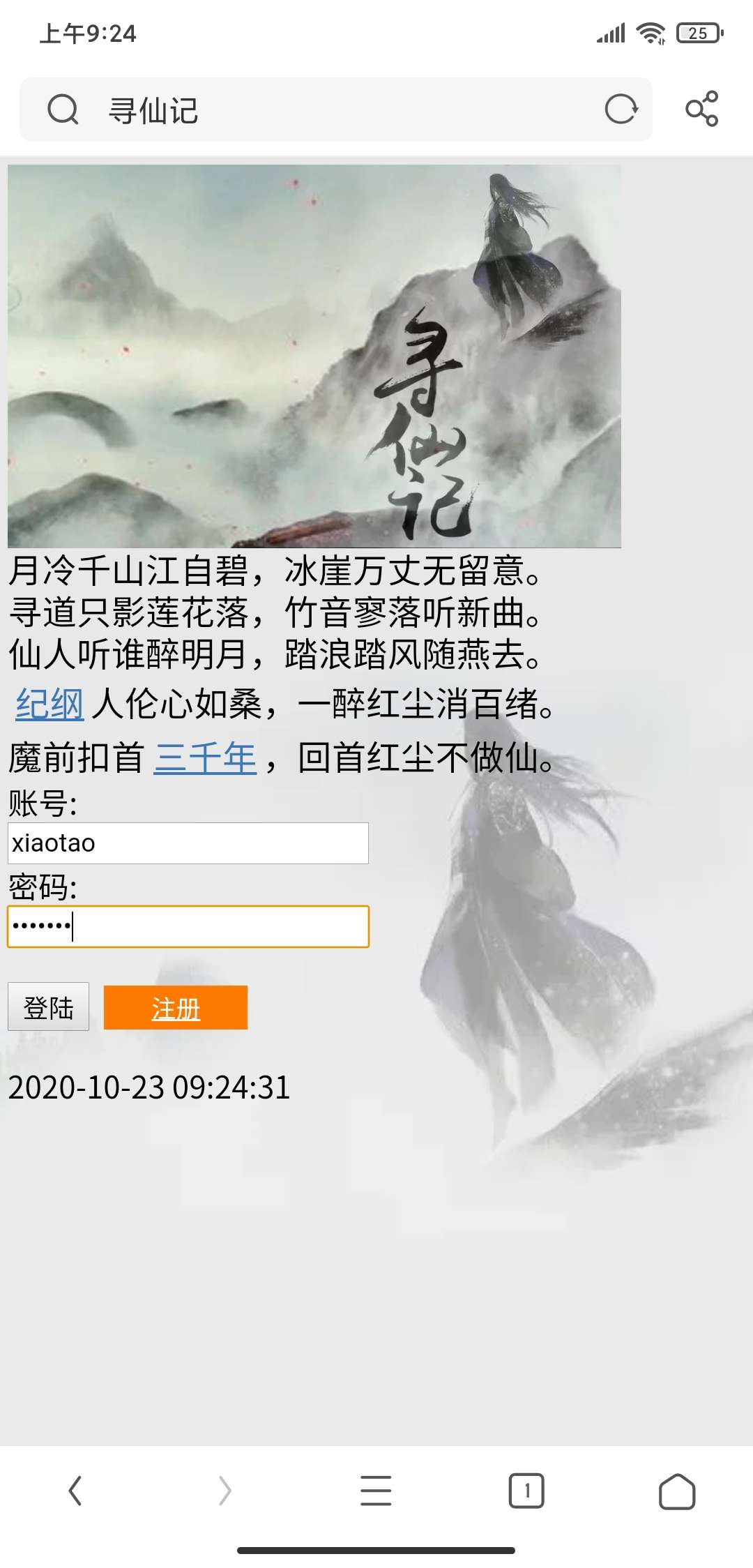Click the 登陆 login button
Screen dimensions: 753x1568
[x=49, y=1007]
